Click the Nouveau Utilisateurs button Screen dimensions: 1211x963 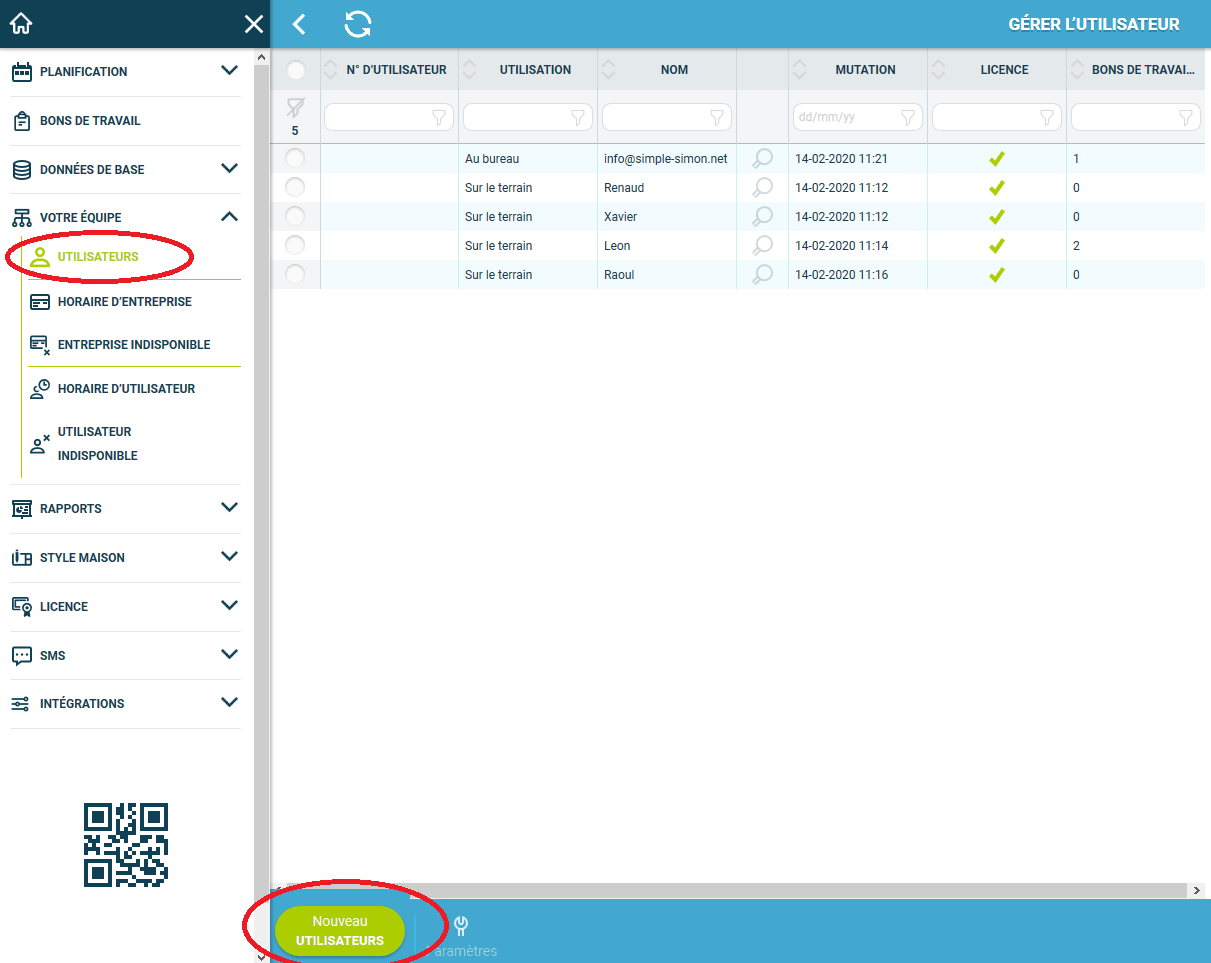[340, 931]
